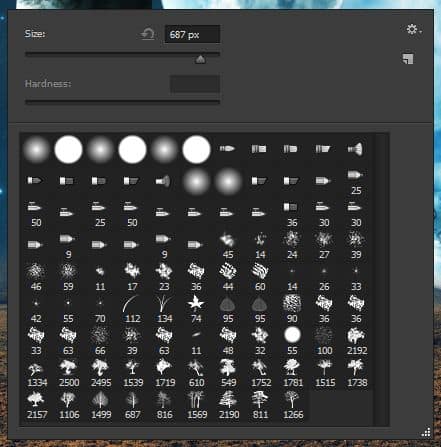This screenshot has width=441, height=447.
Task: Select the tree brush labeled 2190
Action: (x=228, y=405)
